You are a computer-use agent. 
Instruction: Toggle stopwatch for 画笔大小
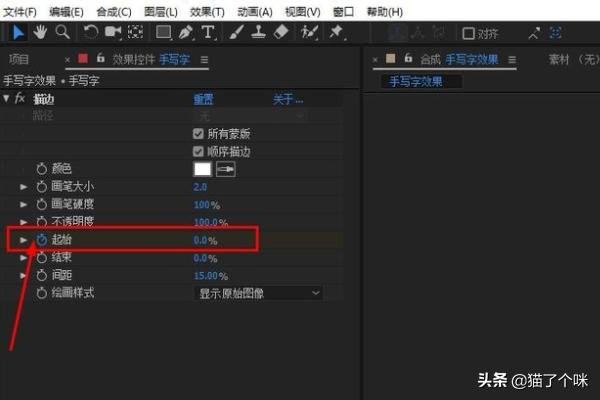42,187
